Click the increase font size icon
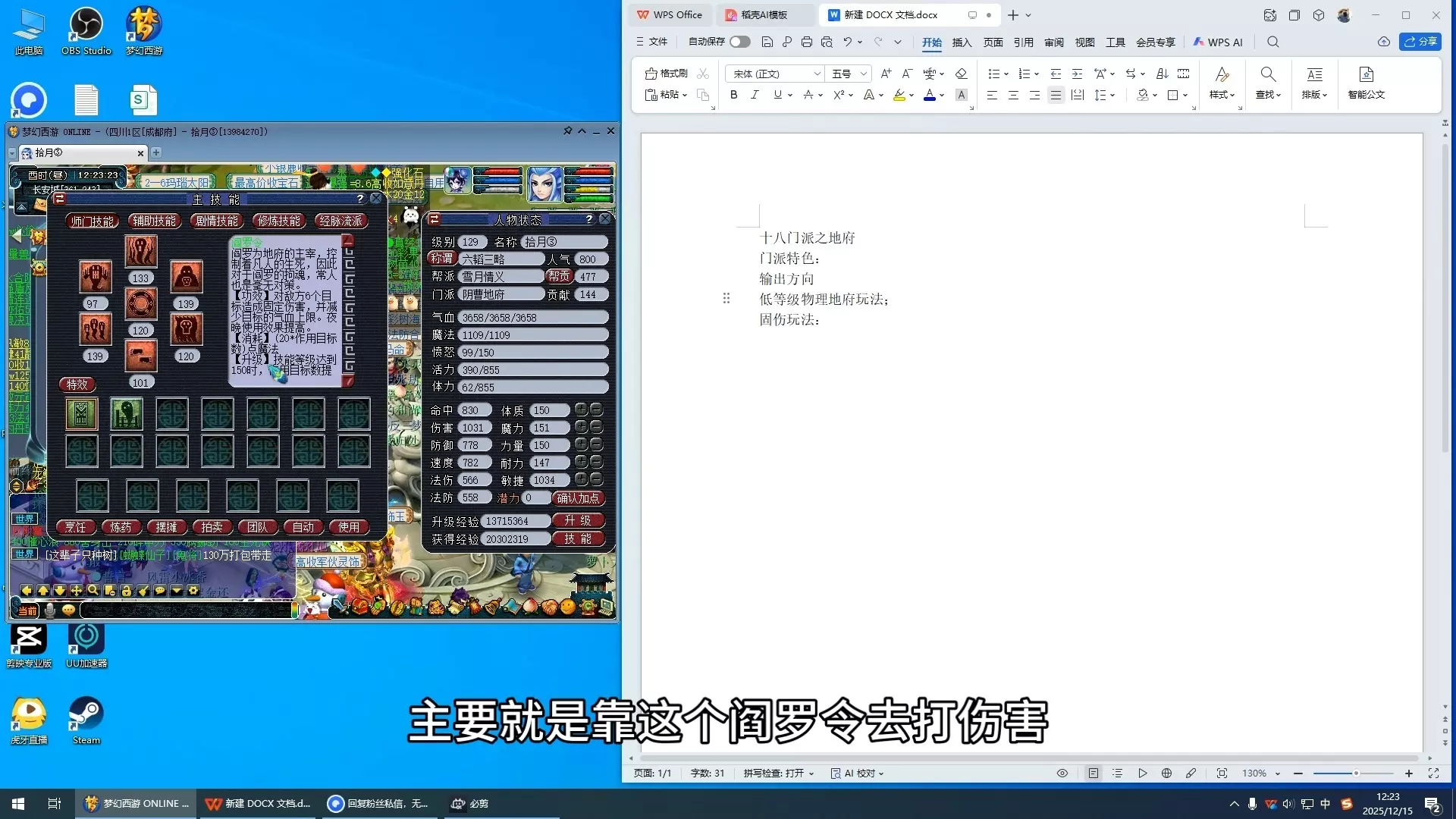1456x819 pixels. point(886,74)
